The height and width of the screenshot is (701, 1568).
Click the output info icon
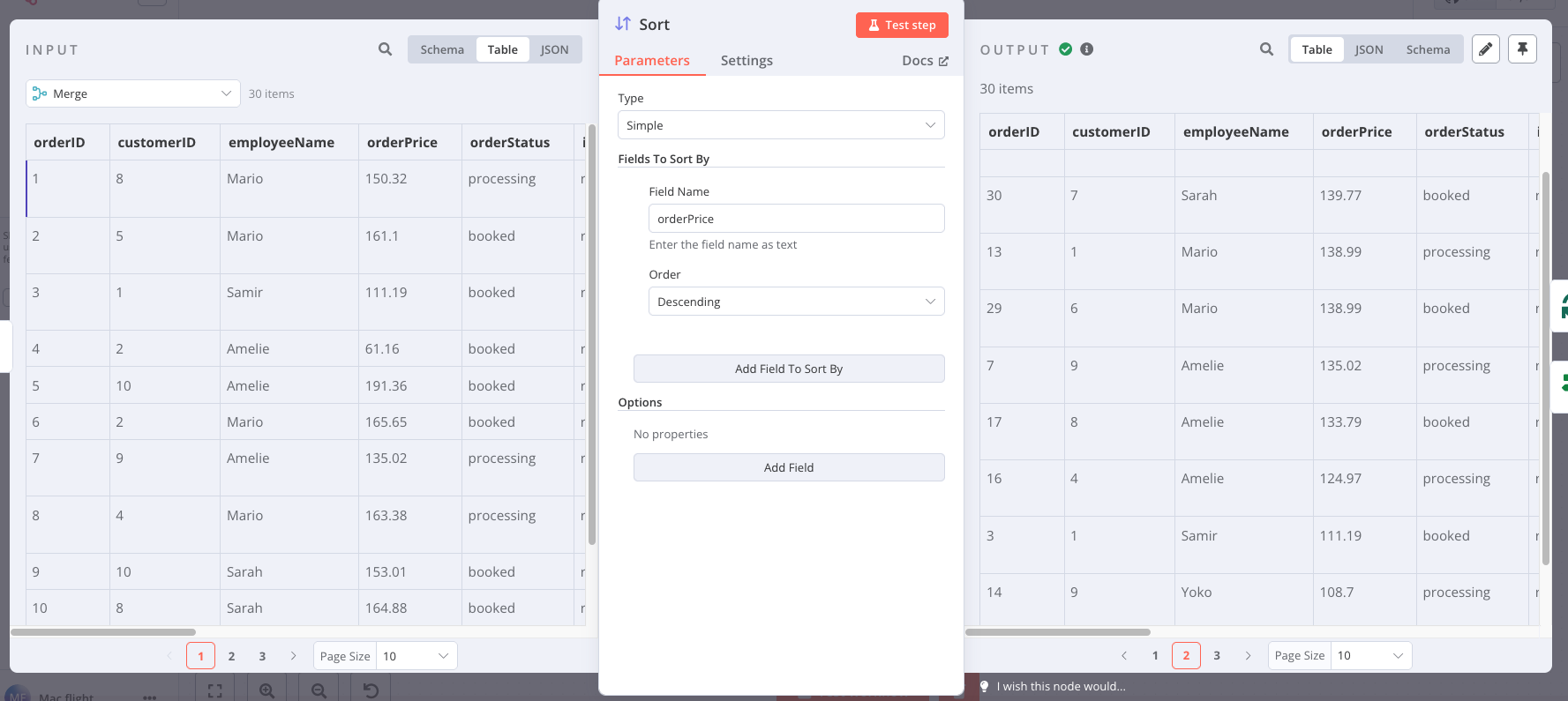pos(1087,49)
